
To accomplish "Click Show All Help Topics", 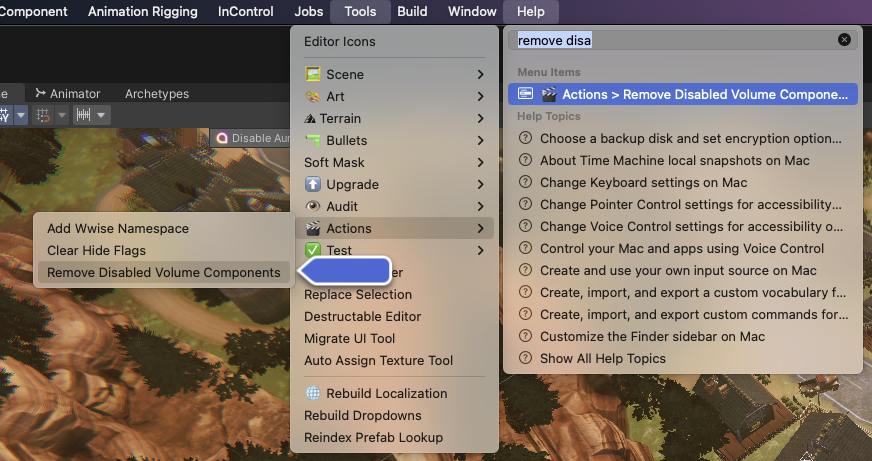I will point(683,358).
